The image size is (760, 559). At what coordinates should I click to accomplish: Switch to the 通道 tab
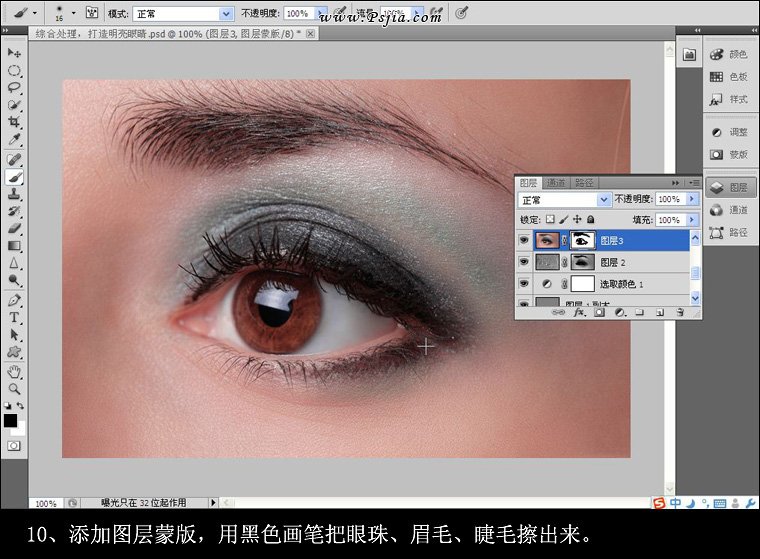[x=555, y=183]
